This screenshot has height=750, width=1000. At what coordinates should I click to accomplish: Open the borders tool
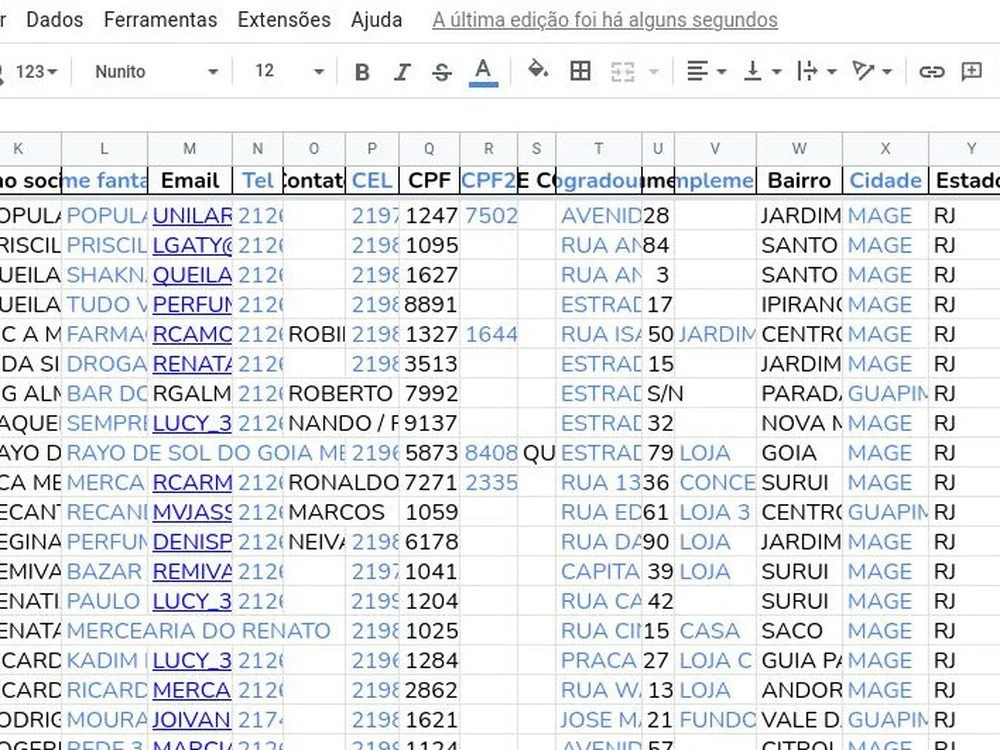click(x=580, y=71)
